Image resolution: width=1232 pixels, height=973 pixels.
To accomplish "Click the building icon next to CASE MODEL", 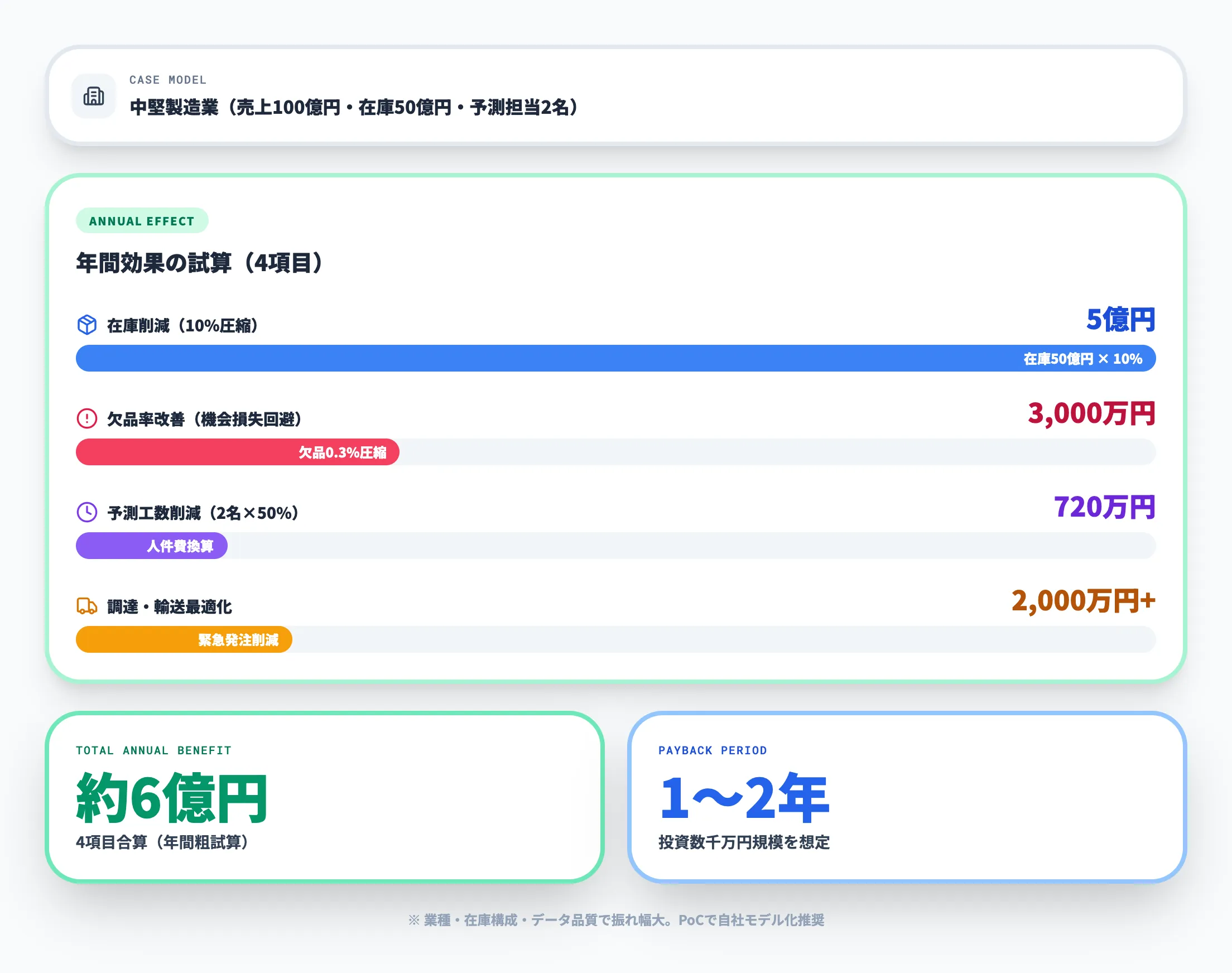I will (x=93, y=96).
